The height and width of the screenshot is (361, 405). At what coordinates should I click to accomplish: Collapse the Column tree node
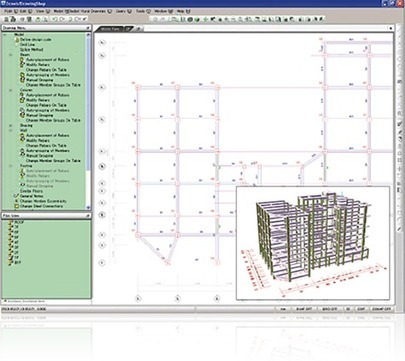pos(10,90)
